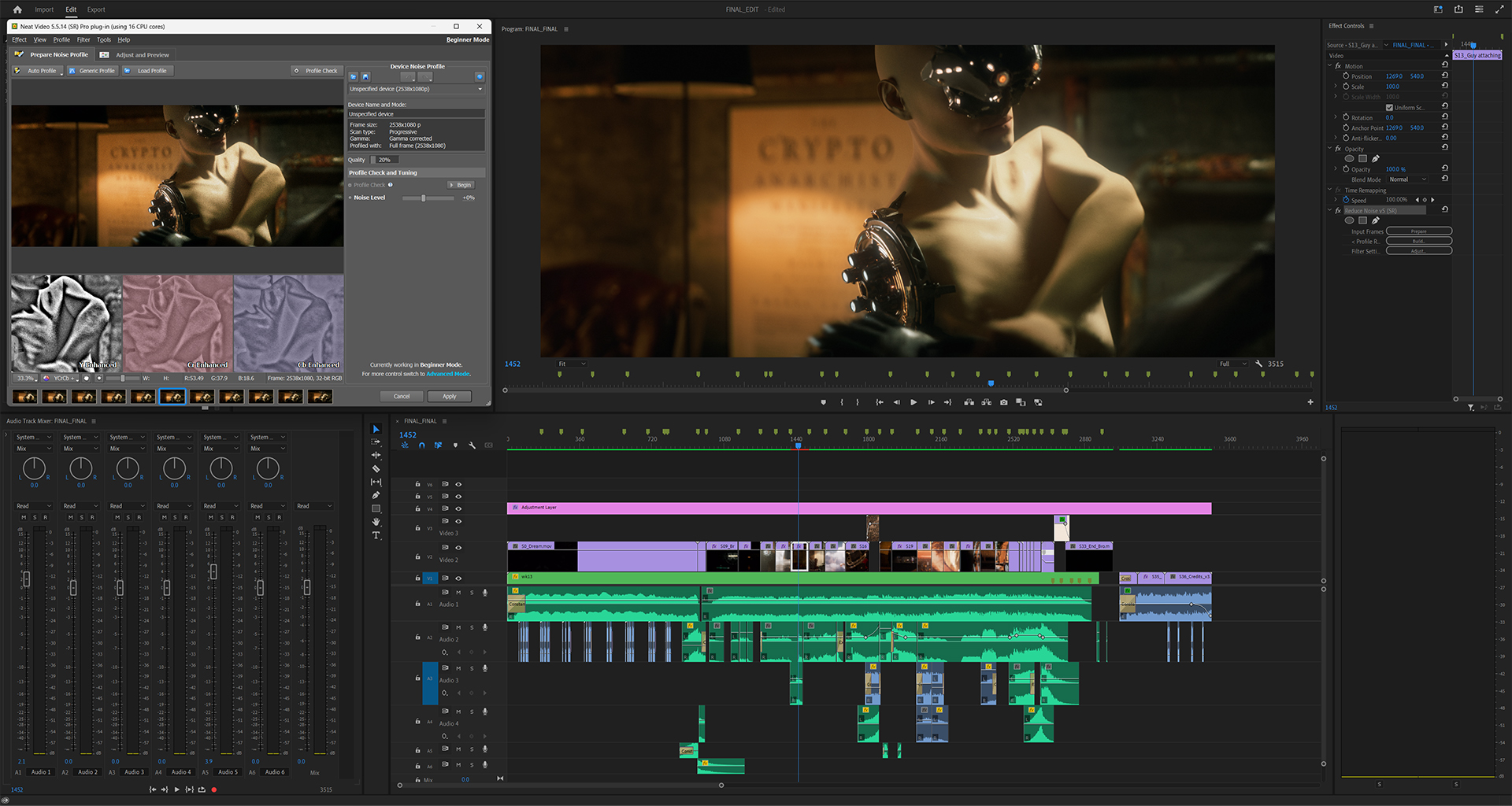Select the Type tool in timeline toolbar

376,535
